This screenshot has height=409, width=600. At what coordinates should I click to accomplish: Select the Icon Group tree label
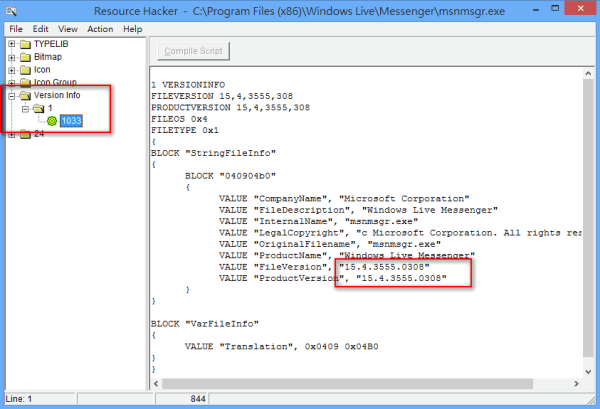tap(55, 82)
